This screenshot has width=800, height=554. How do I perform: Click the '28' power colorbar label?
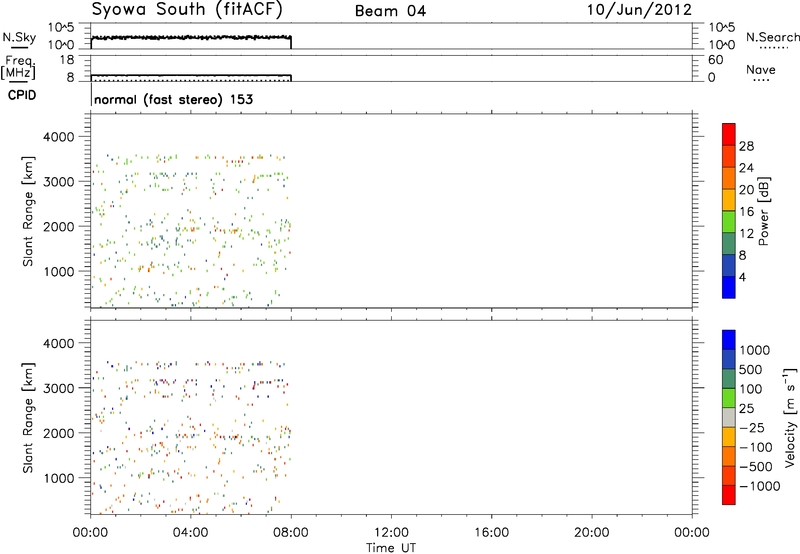tap(746, 146)
